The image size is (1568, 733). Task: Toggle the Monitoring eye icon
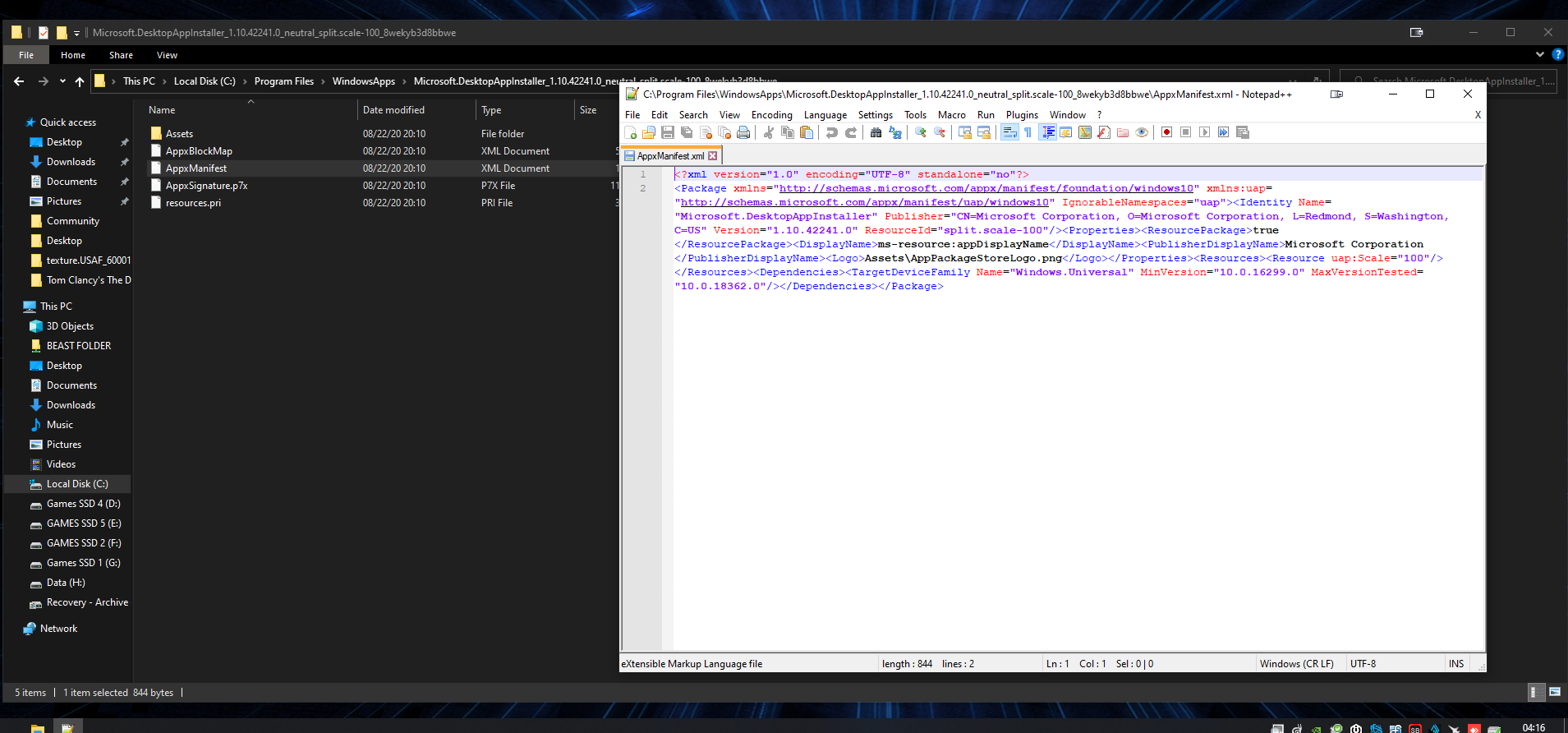click(x=1142, y=132)
